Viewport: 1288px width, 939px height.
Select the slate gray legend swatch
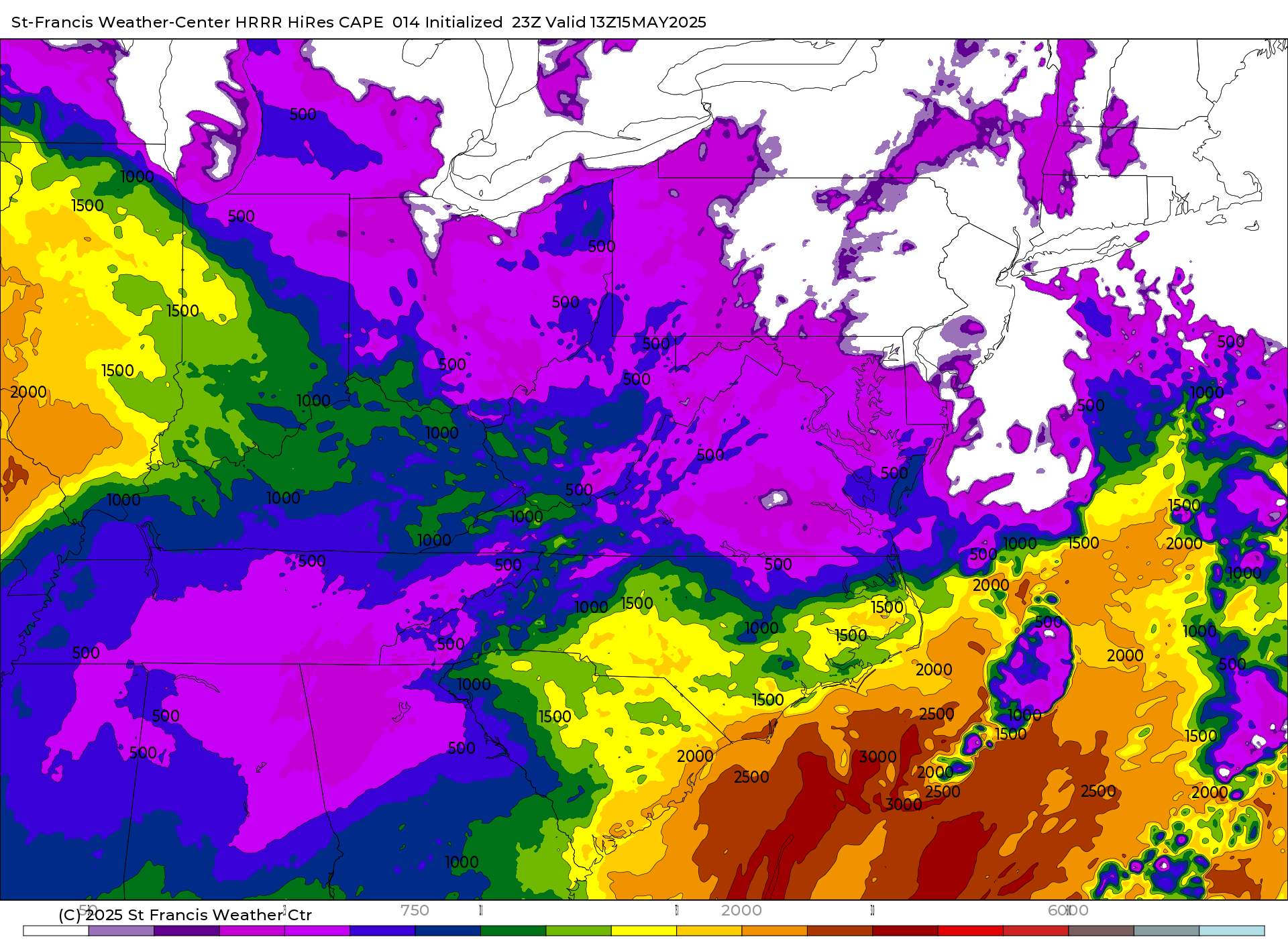(1167, 931)
